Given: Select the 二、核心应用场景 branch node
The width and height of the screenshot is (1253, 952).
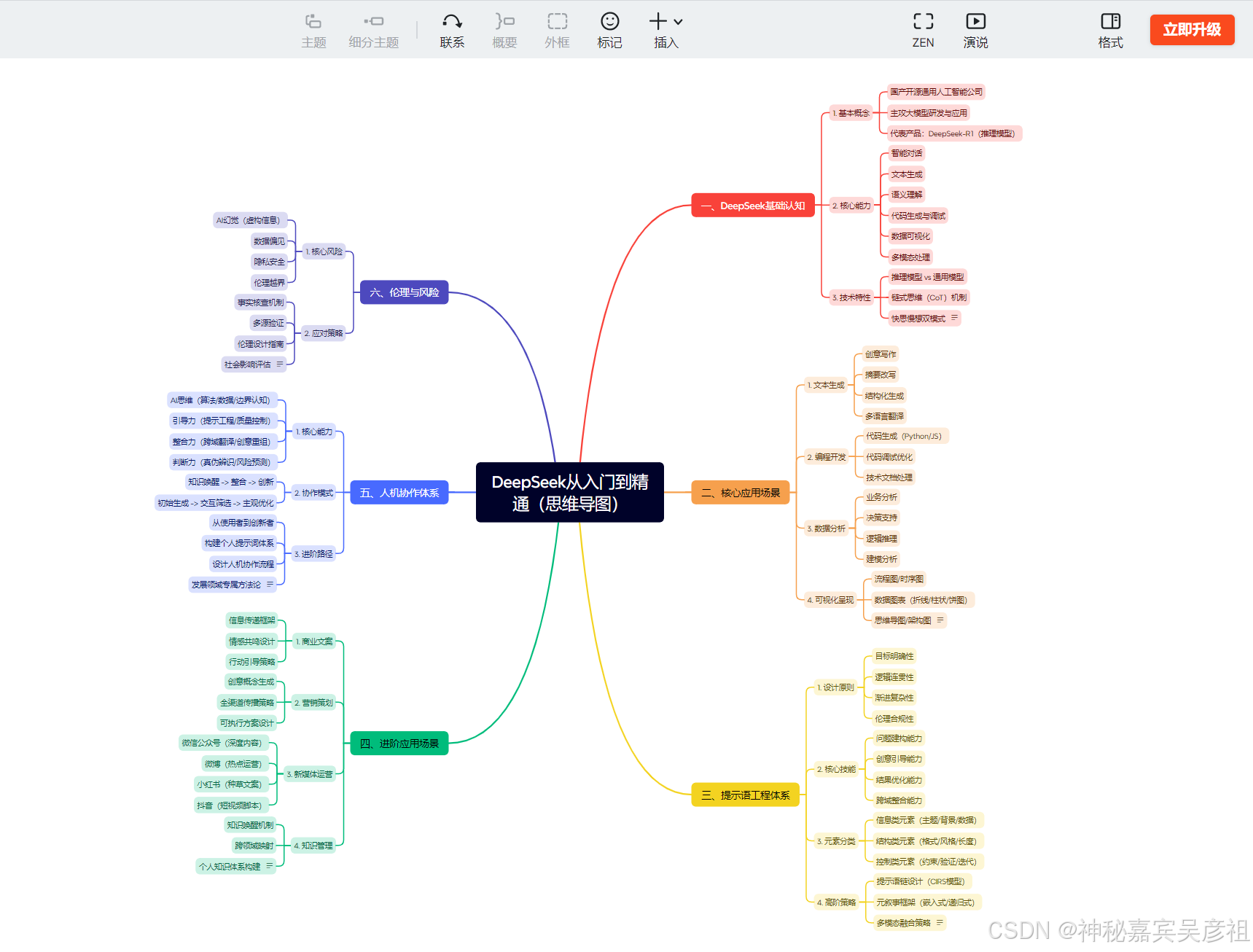Looking at the screenshot, I should (x=741, y=493).
